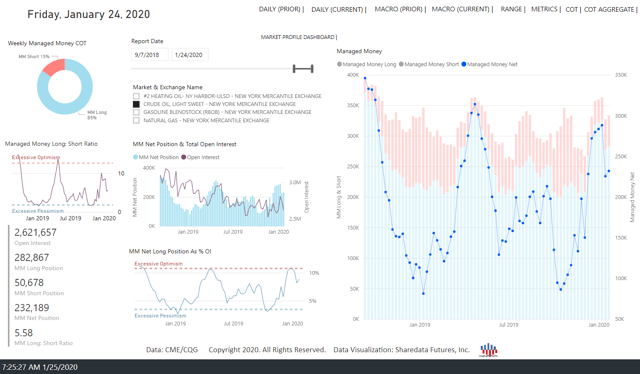This screenshot has height=374, width=640.
Task: Toggle Managed Money Net legend marker
Action: point(464,64)
